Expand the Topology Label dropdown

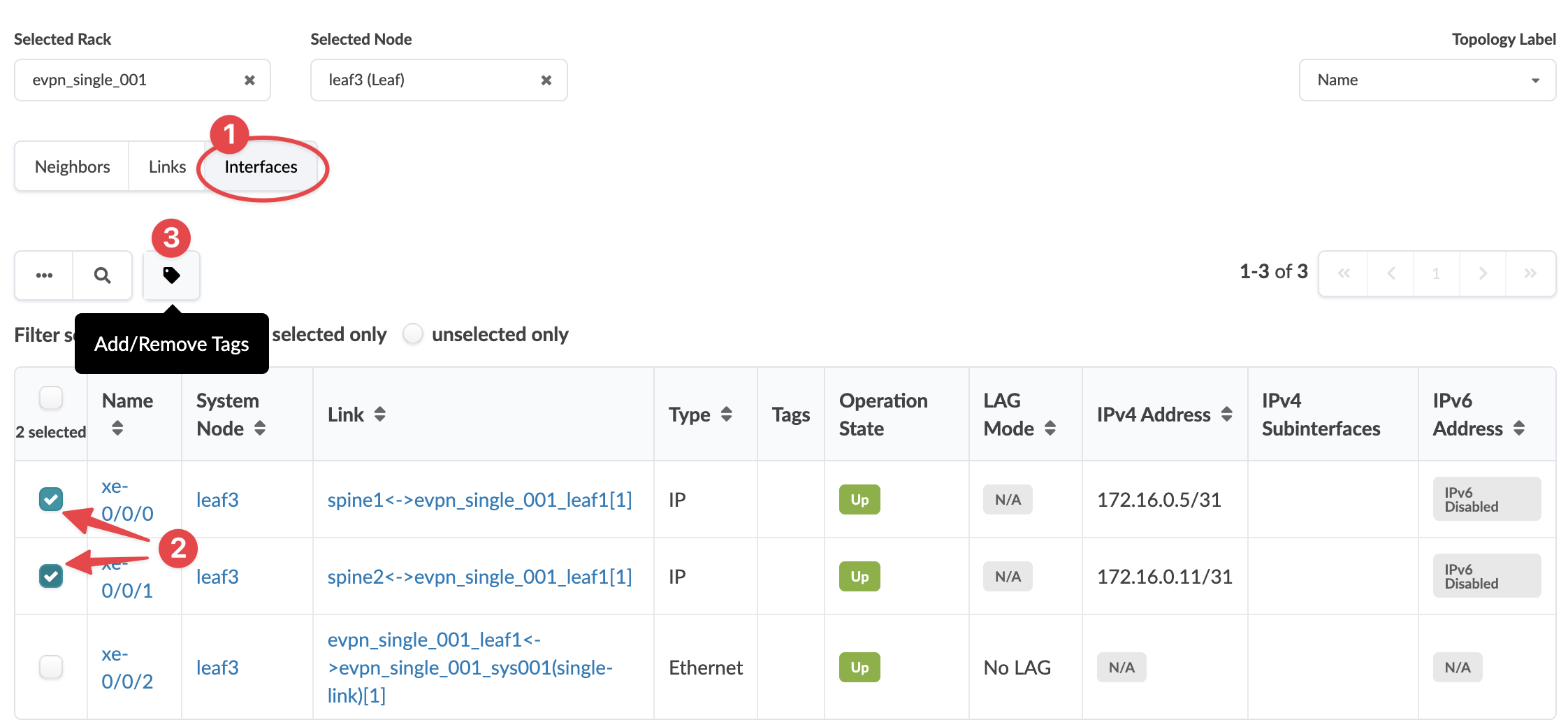pyautogui.click(x=1427, y=80)
